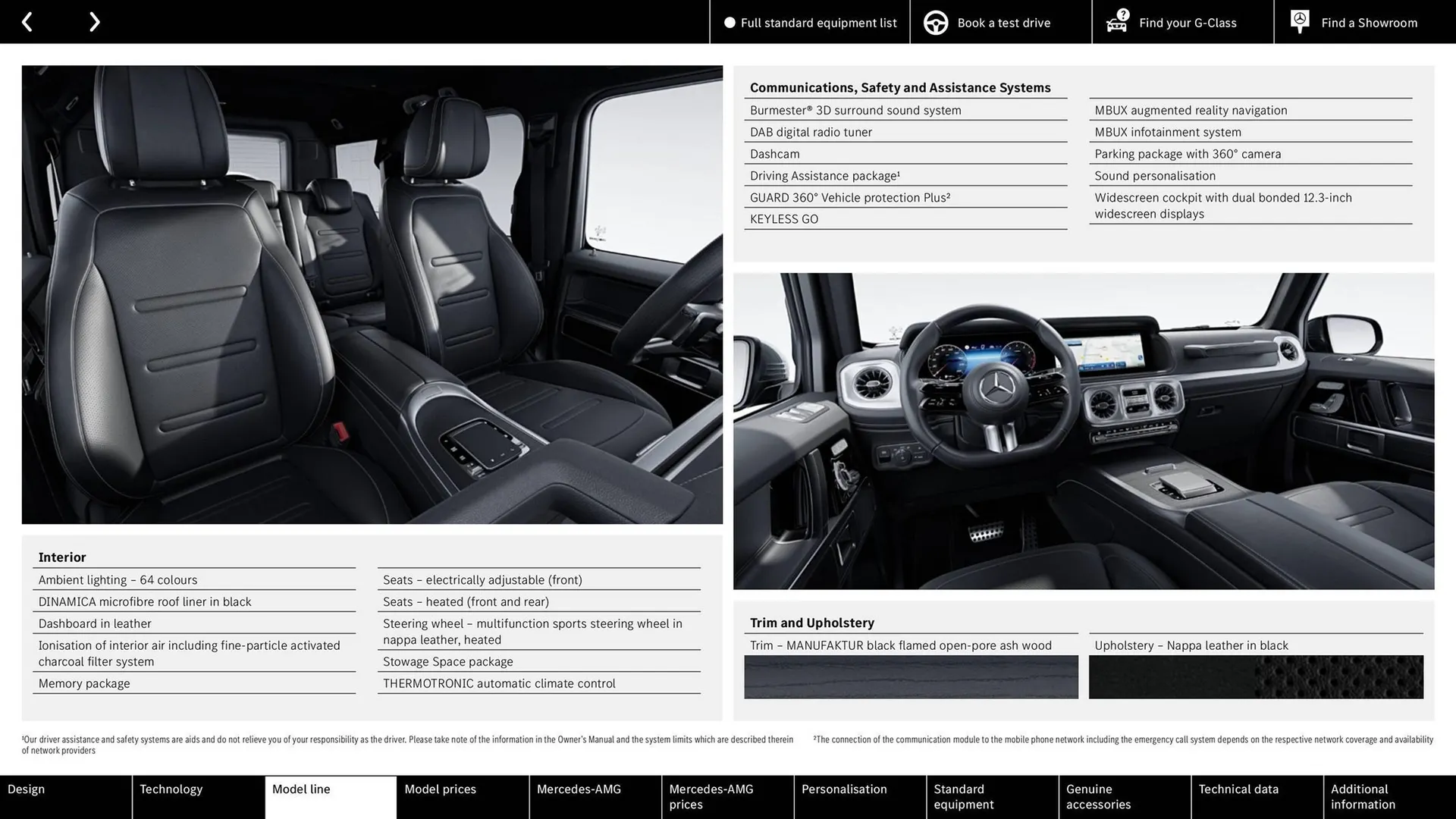Screen dimensions: 1456x819
Task: Switch to the Technical data tab
Action: point(1237,789)
